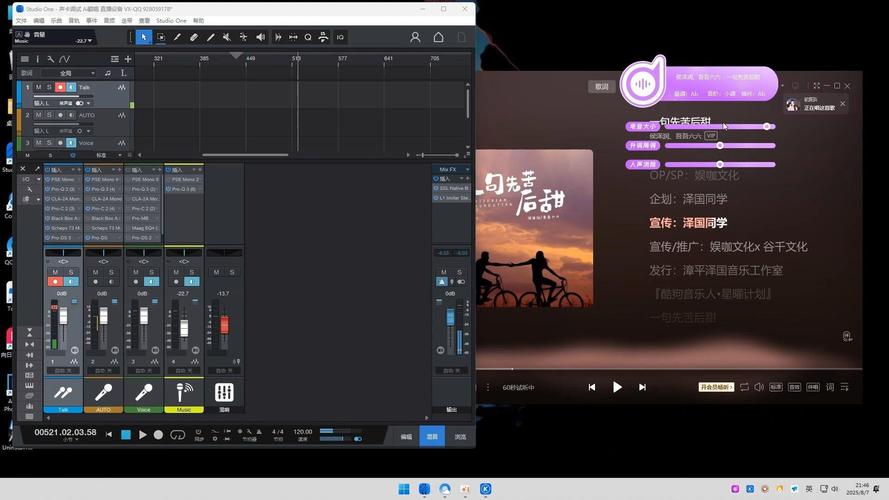Image resolution: width=889 pixels, height=500 pixels.
Task: Choose the Eraser tool in Studio One
Action: (x=194, y=37)
